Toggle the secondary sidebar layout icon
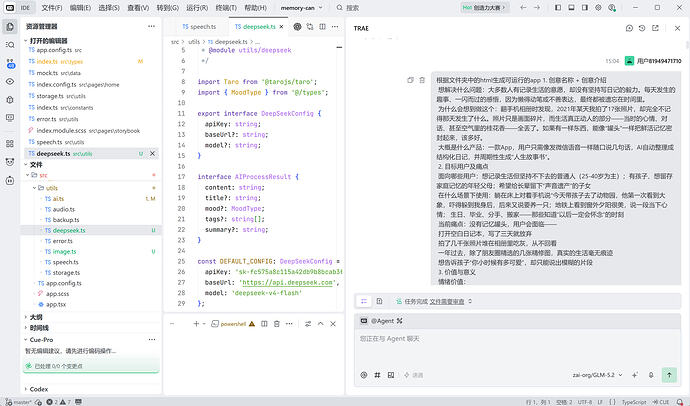 [585, 7]
